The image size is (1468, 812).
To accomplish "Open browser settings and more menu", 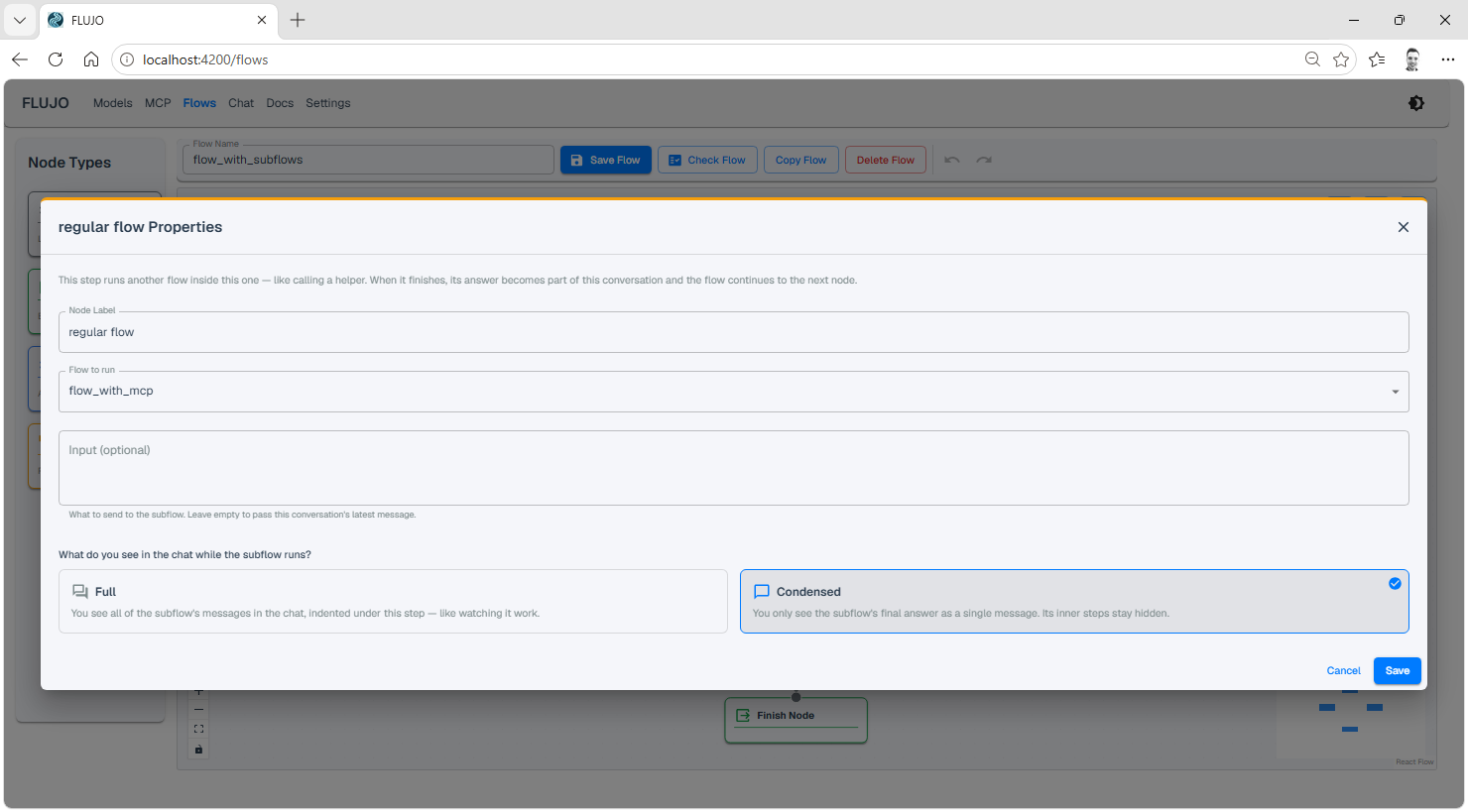I will [x=1448, y=59].
